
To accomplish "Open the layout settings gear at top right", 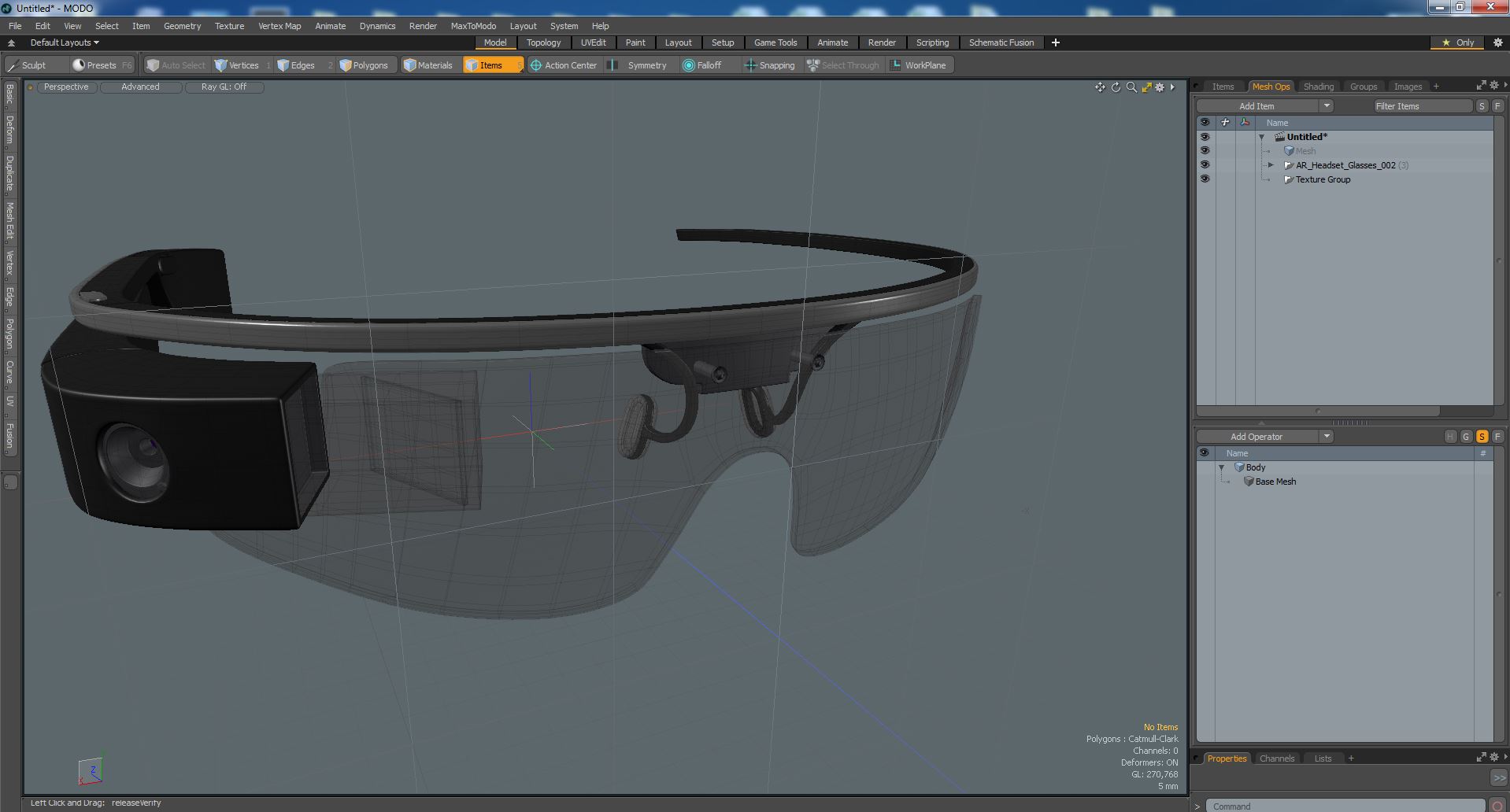I will (x=1497, y=42).
